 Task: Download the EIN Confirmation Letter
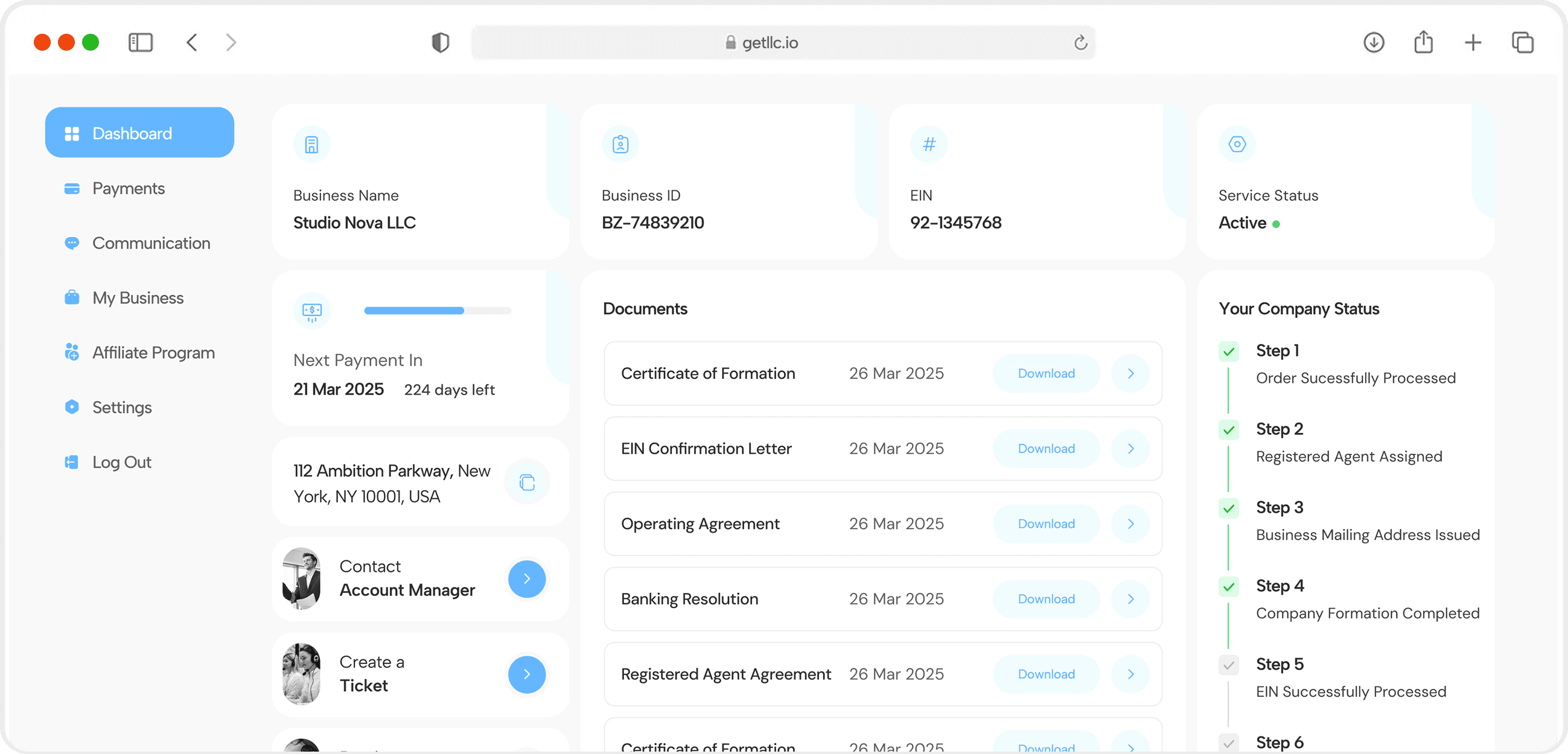point(1046,449)
